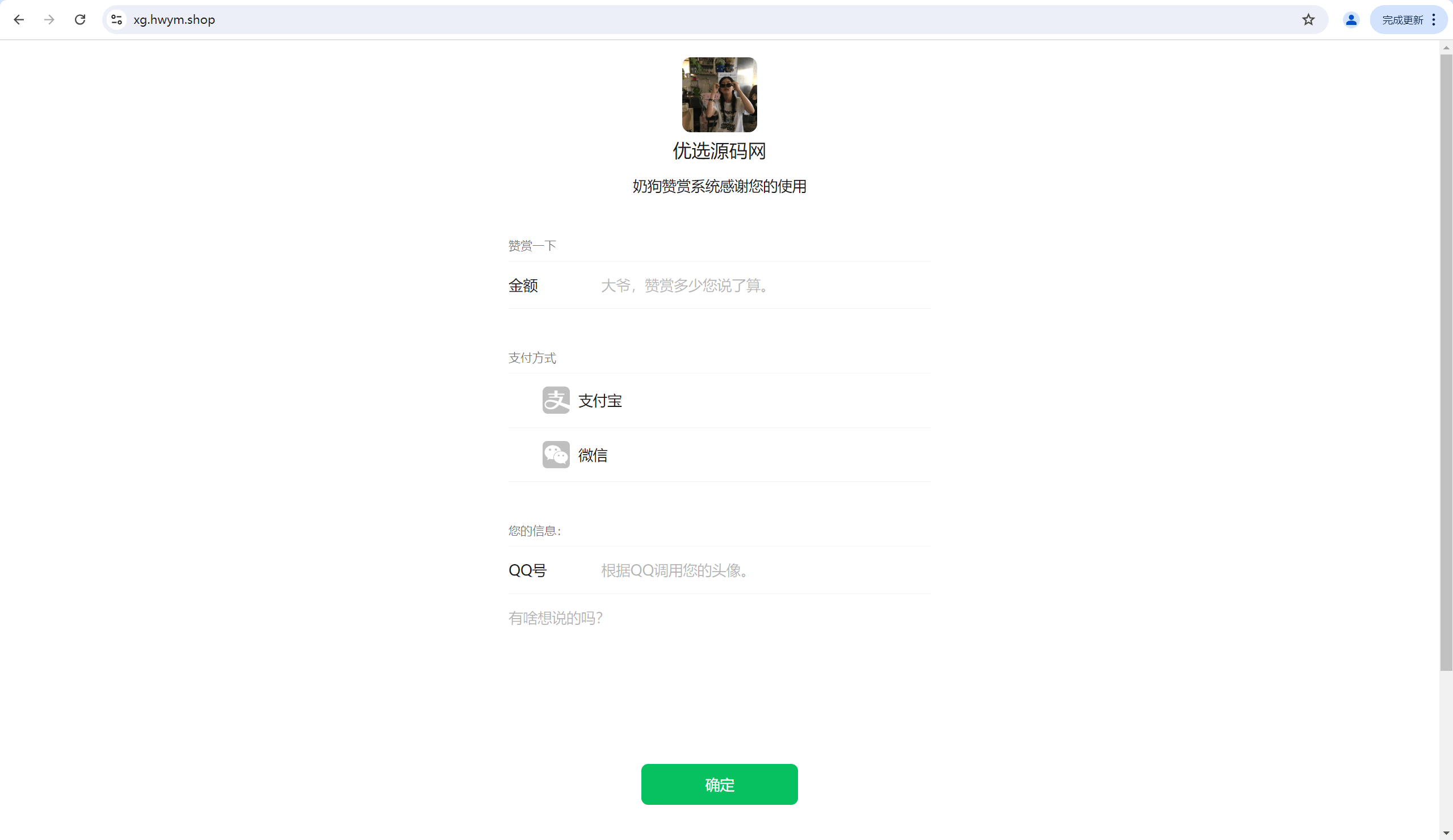View site information icon in address bar
This screenshot has width=1453, height=840.
click(x=116, y=20)
